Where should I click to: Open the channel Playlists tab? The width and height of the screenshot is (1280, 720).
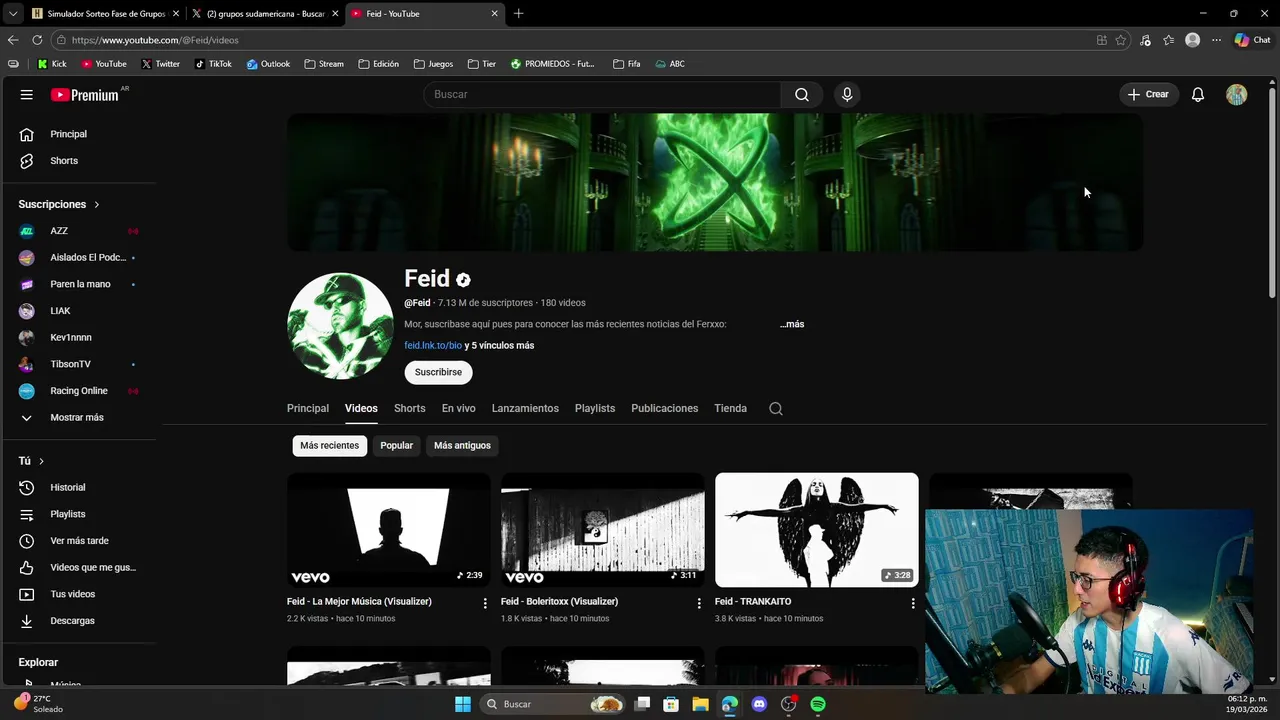[595, 408]
